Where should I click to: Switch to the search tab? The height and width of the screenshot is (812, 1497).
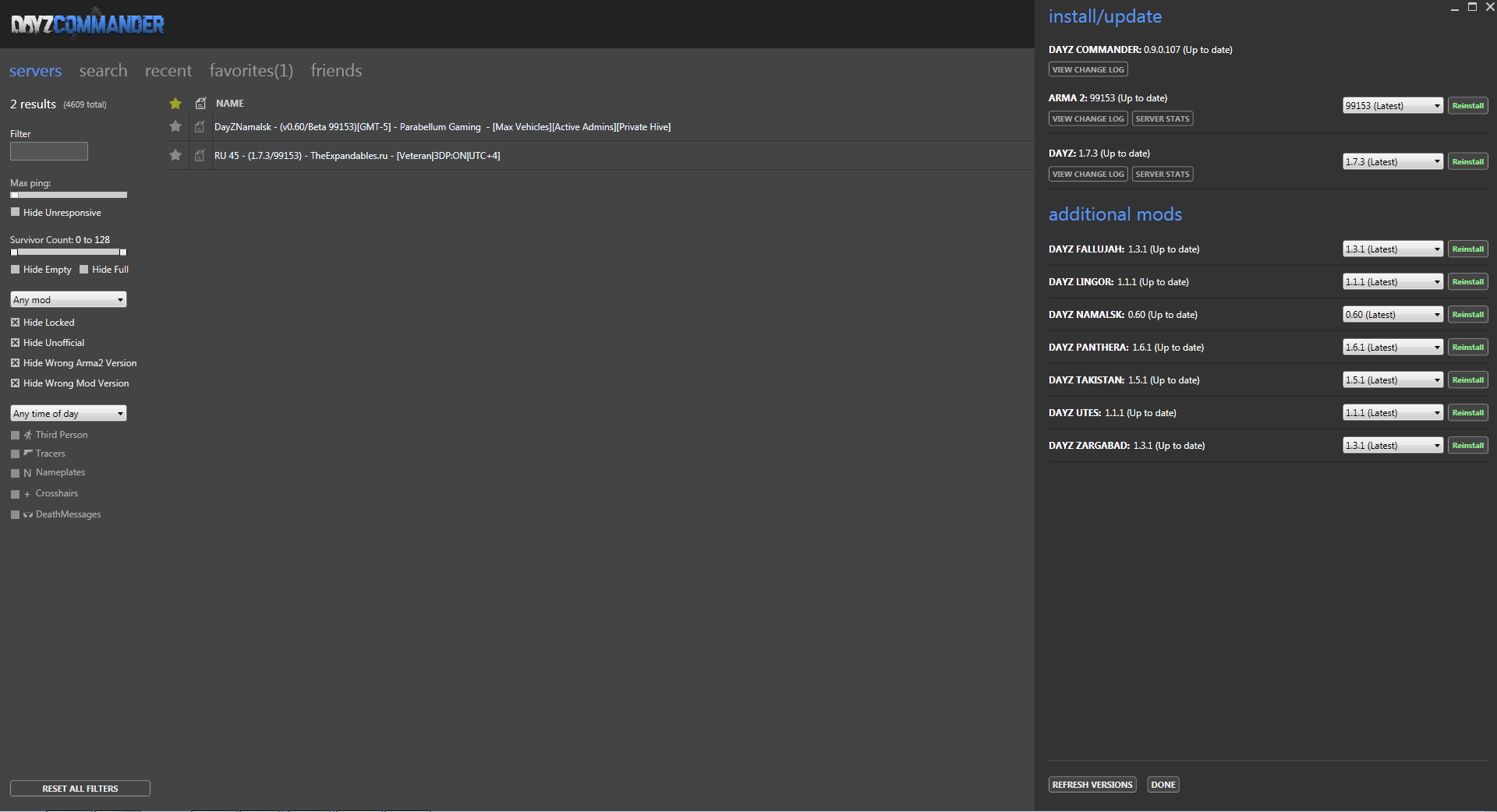click(x=103, y=70)
